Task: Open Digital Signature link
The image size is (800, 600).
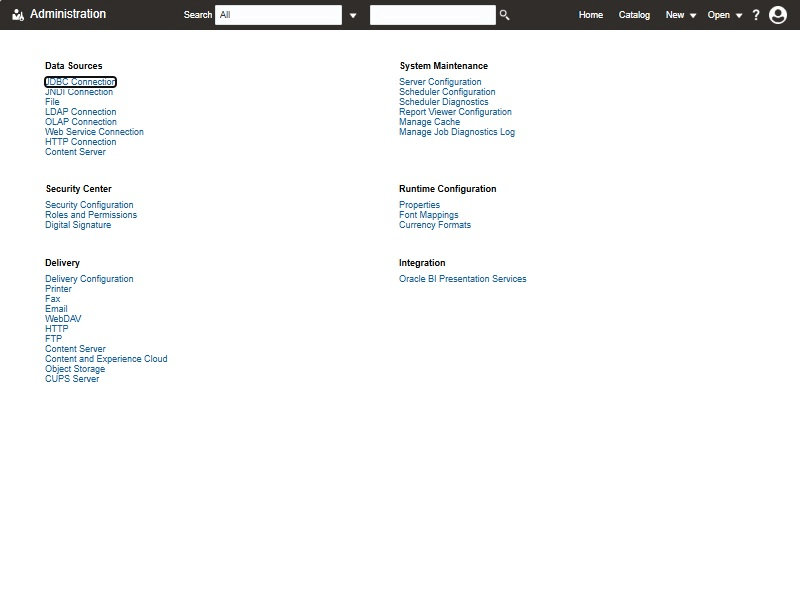Action: coord(78,225)
